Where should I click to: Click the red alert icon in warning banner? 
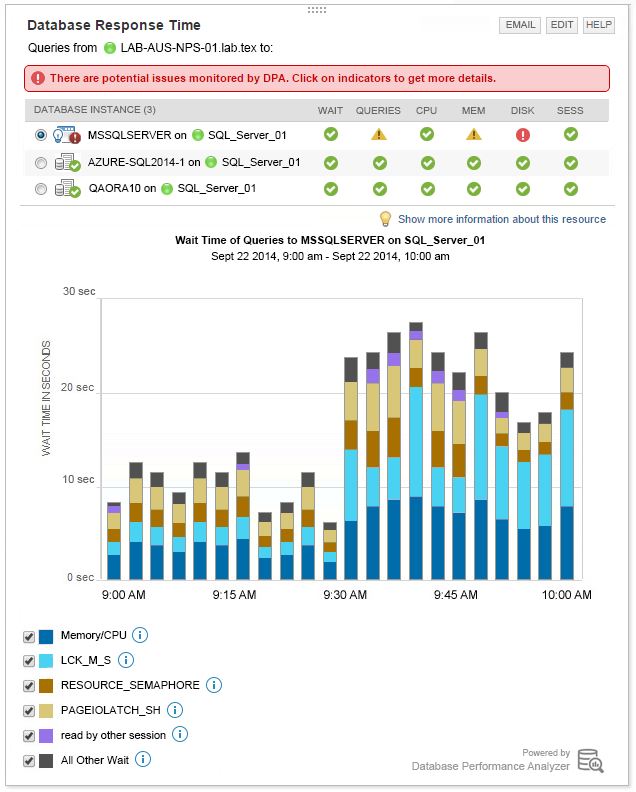(x=37, y=78)
